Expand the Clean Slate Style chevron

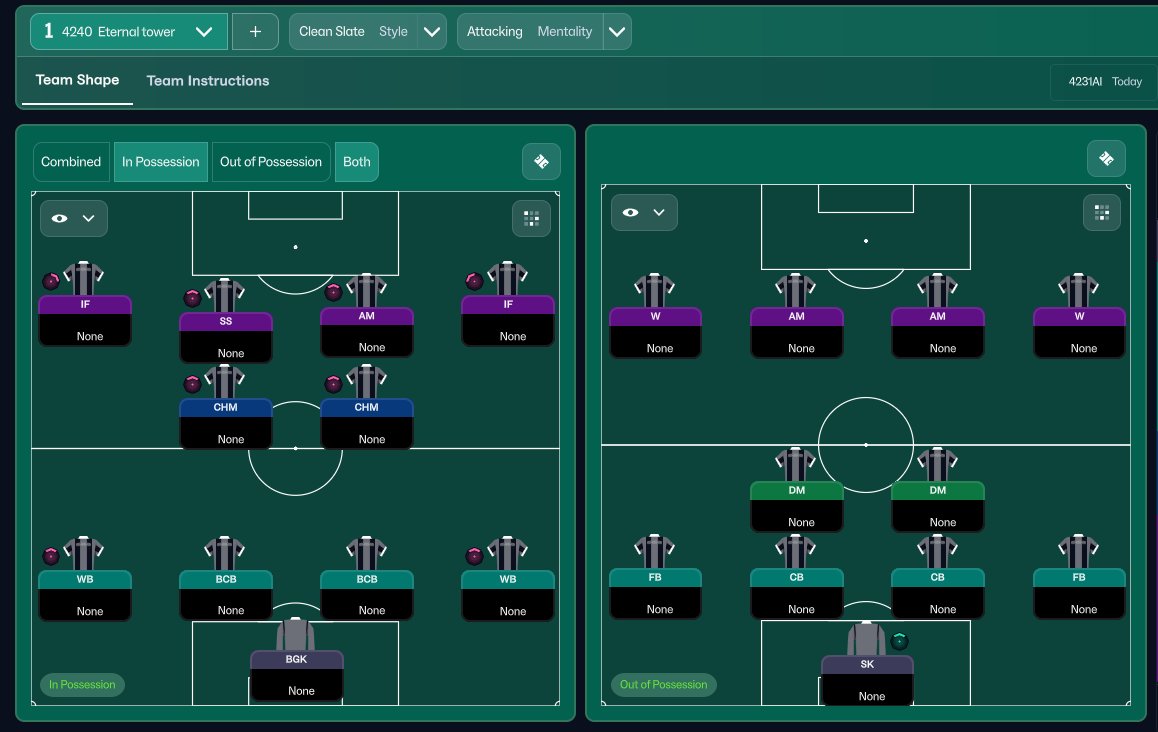[432, 32]
